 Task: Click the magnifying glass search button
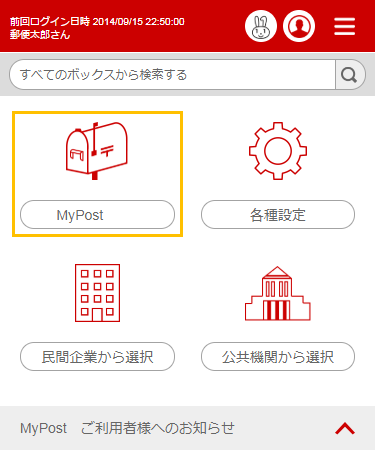(x=350, y=75)
